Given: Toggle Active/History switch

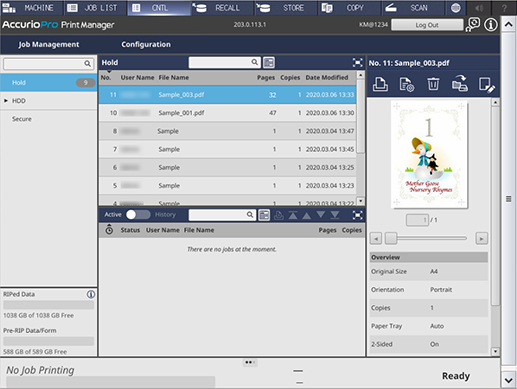Looking at the screenshot, I should pos(138,214).
